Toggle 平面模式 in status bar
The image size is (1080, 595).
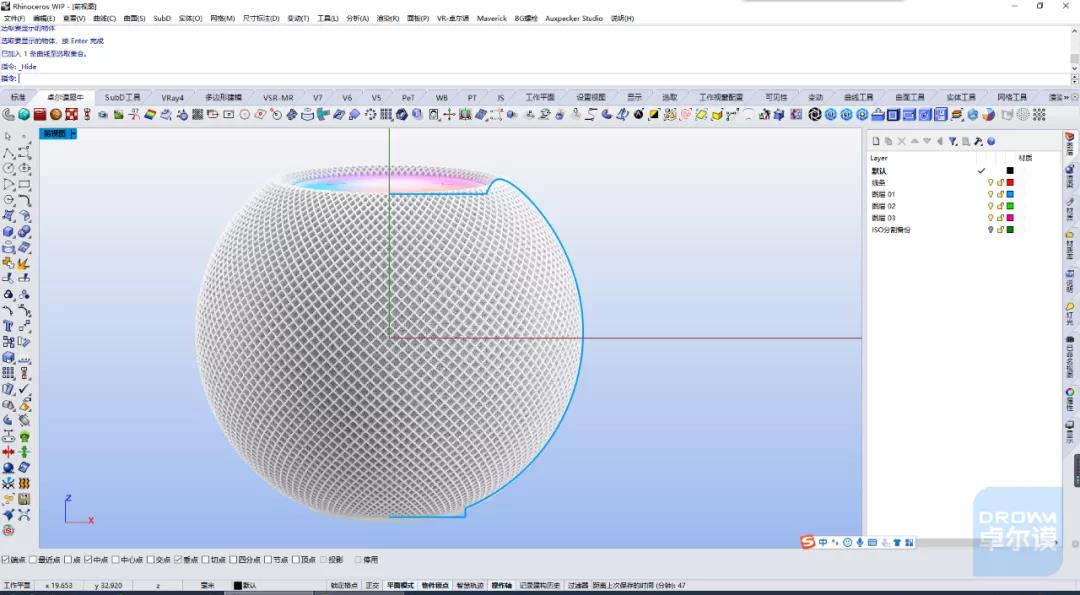[400, 585]
